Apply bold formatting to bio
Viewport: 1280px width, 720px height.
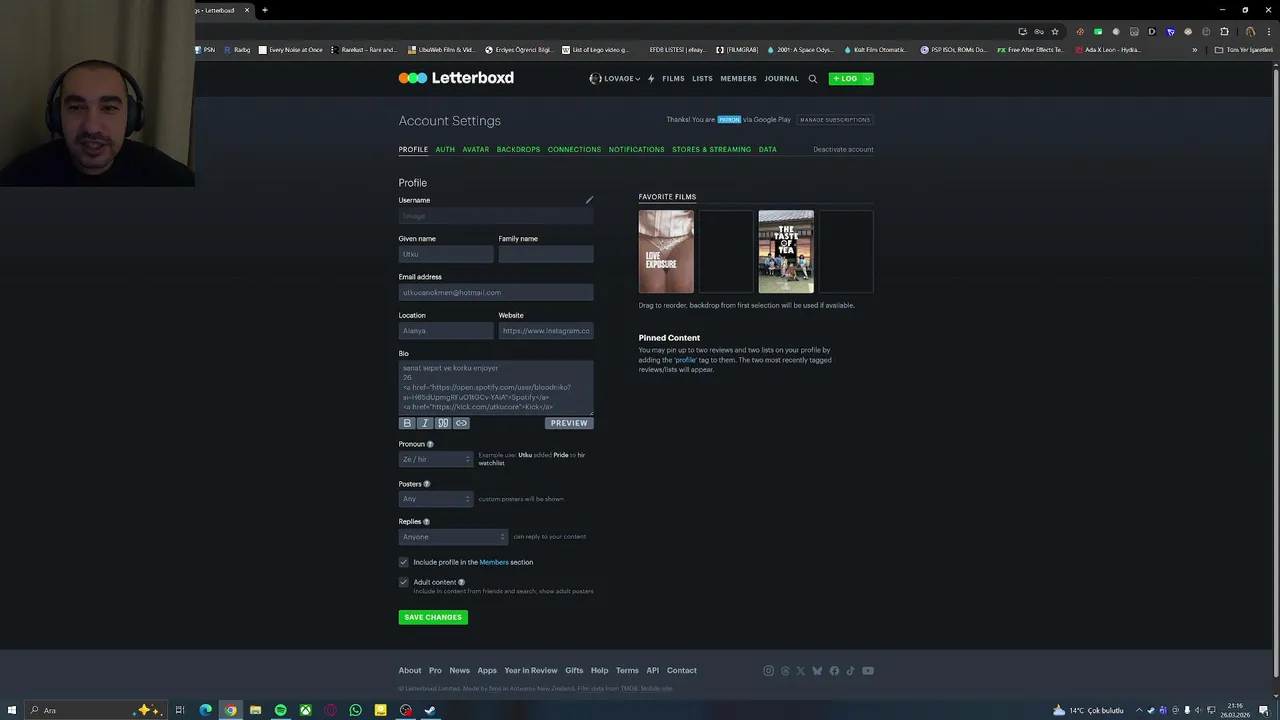tap(407, 423)
